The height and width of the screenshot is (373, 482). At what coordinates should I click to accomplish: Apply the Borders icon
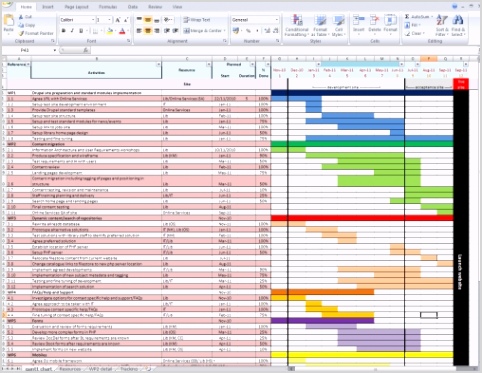(x=95, y=31)
